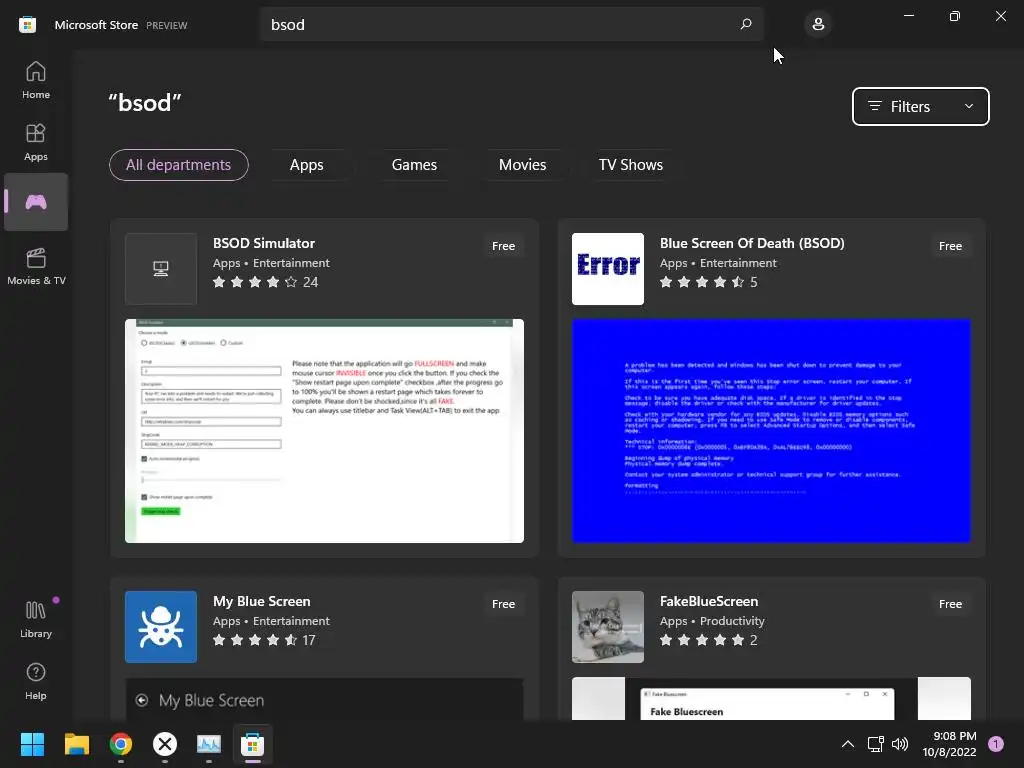Open Movies & TV sidebar section
Viewport: 1024px width, 768px height.
point(36,266)
